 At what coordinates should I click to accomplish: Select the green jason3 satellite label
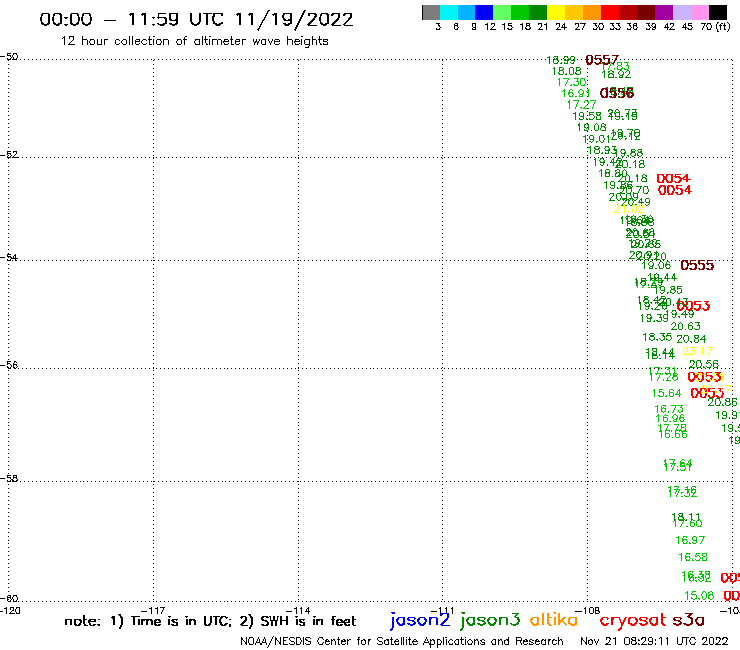(490, 620)
